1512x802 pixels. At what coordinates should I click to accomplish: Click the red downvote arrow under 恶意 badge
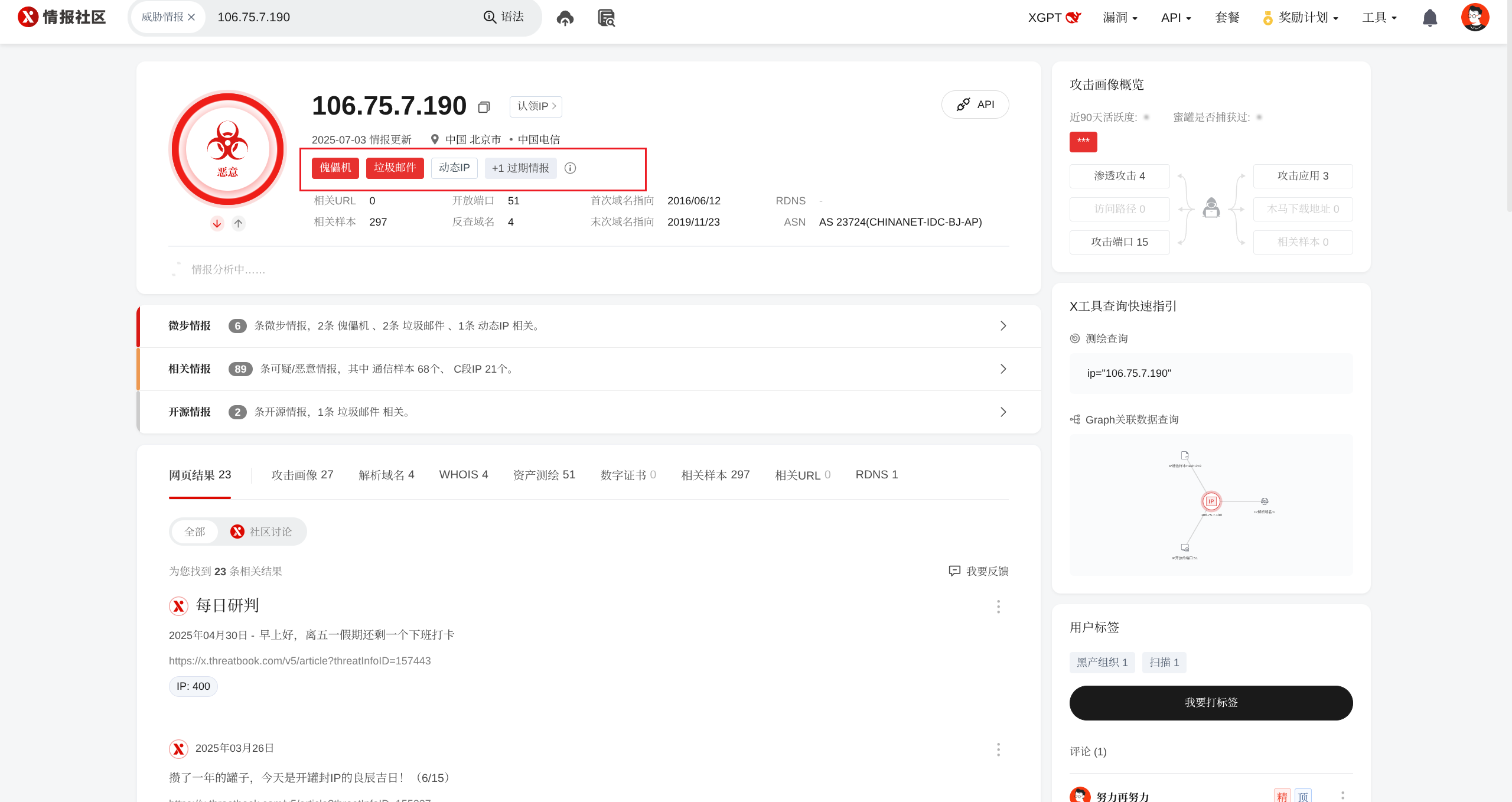[217, 223]
